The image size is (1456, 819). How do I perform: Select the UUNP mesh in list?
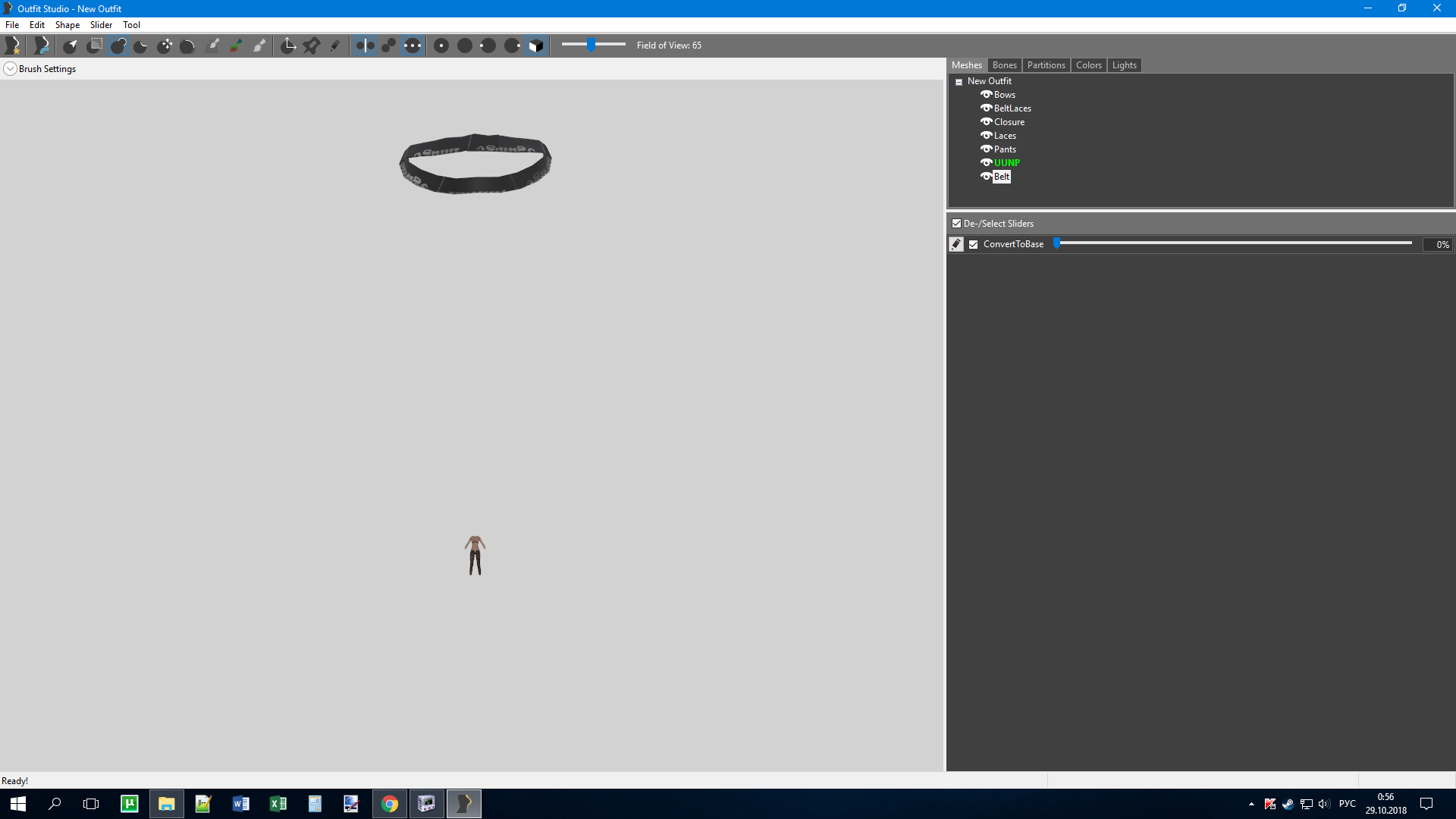pos(1006,163)
